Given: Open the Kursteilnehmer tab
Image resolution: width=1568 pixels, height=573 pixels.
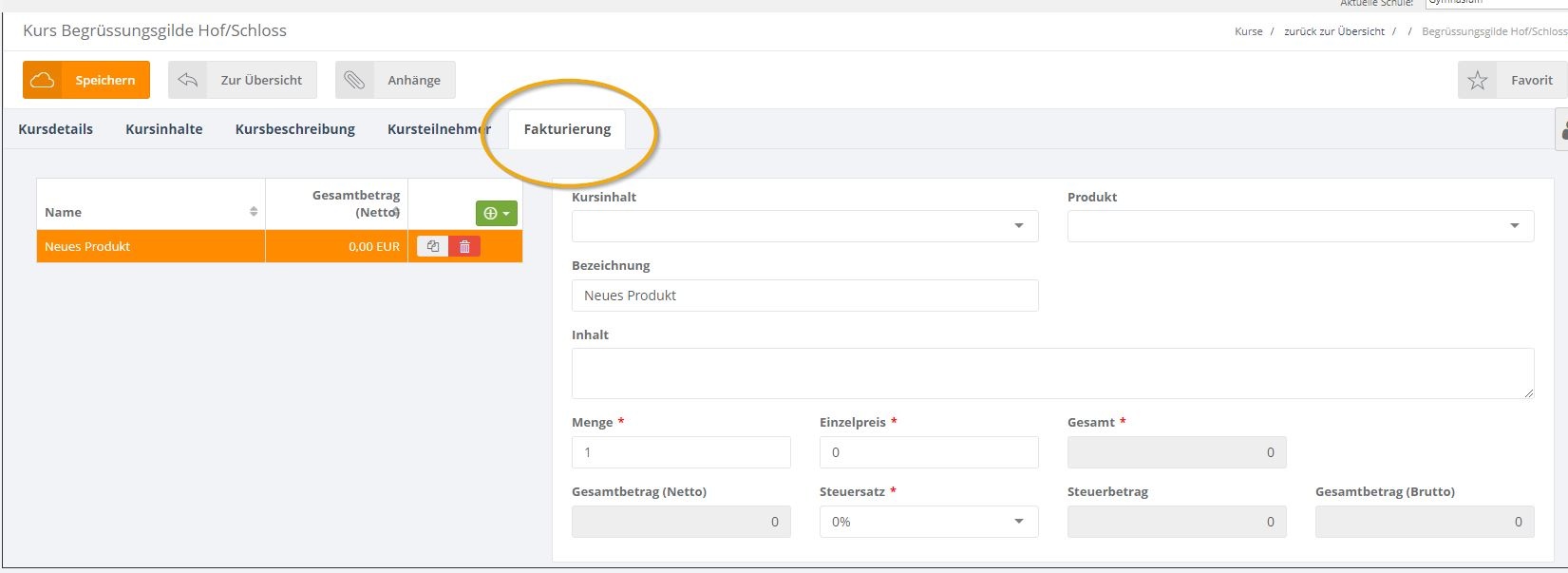Looking at the screenshot, I should pyautogui.click(x=439, y=129).
